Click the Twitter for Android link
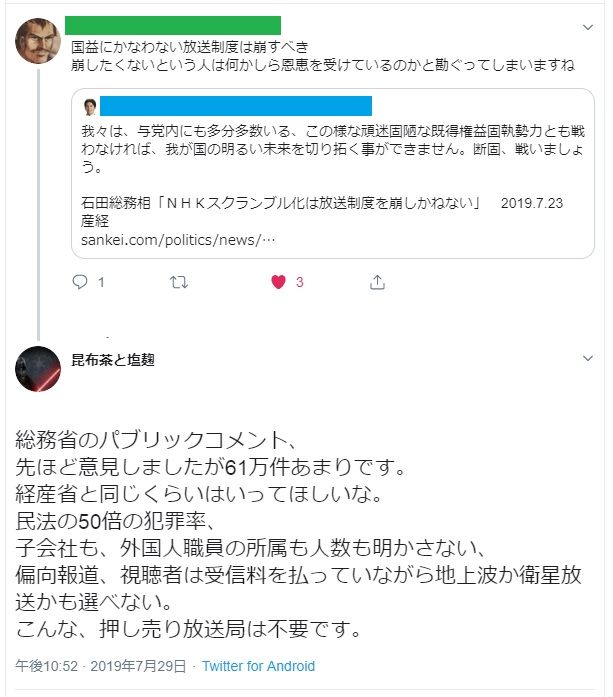This screenshot has height=697, width=613. pos(258,666)
